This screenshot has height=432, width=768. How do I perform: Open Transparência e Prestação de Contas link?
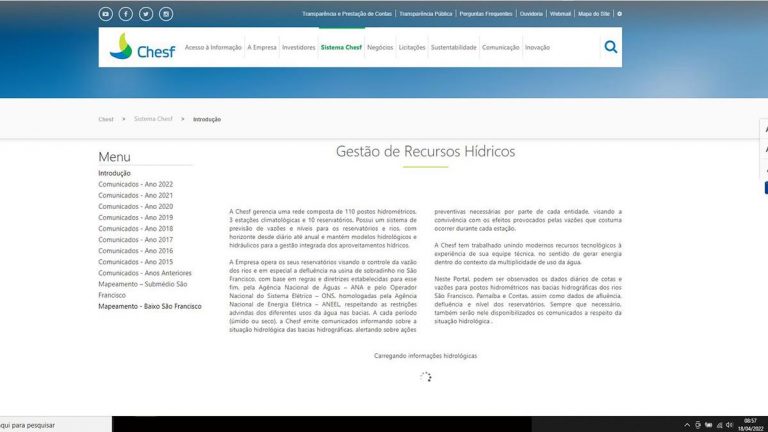[x=347, y=14]
